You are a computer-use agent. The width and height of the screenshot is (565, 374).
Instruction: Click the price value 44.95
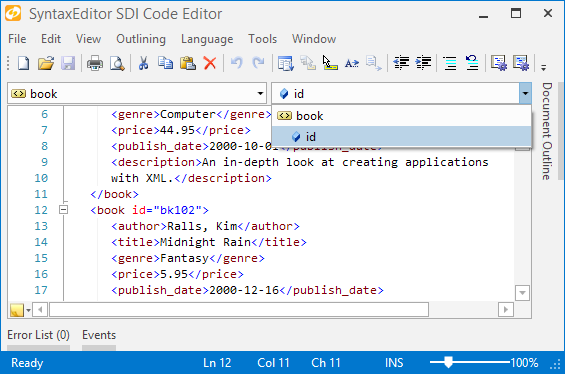click(x=177, y=130)
